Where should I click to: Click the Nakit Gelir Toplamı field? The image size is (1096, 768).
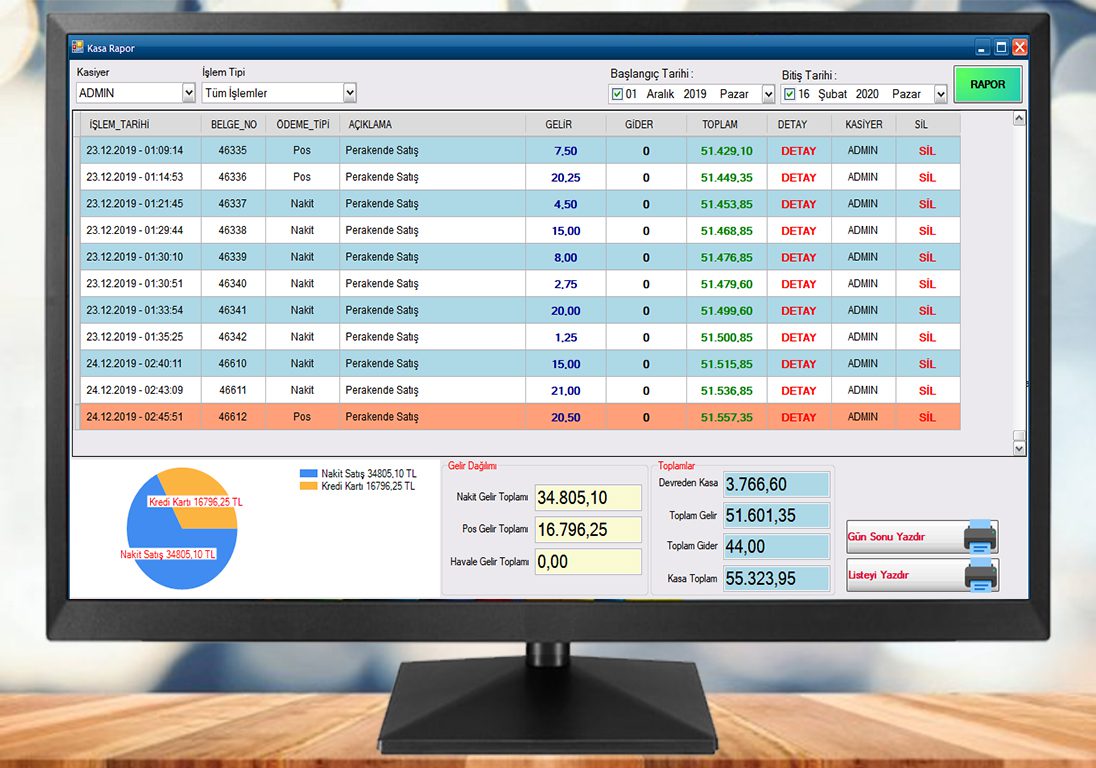tap(588, 498)
